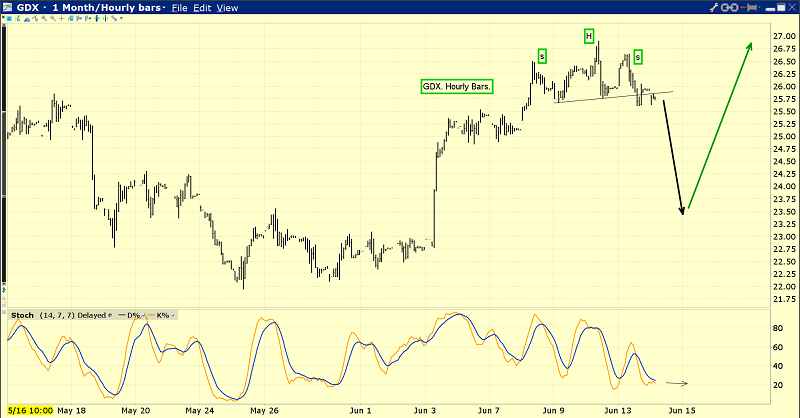Click the 27.00 price axis label
This screenshot has height=418, width=800.
pyautogui.click(x=784, y=36)
